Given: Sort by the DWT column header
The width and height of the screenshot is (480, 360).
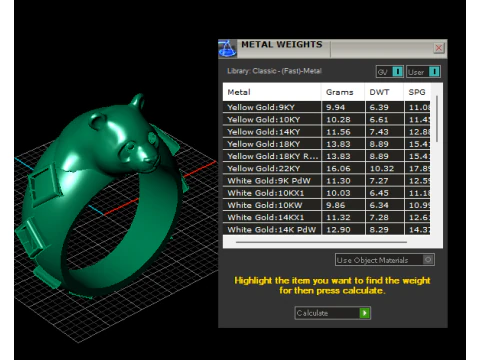Looking at the screenshot, I should tap(384, 92).
